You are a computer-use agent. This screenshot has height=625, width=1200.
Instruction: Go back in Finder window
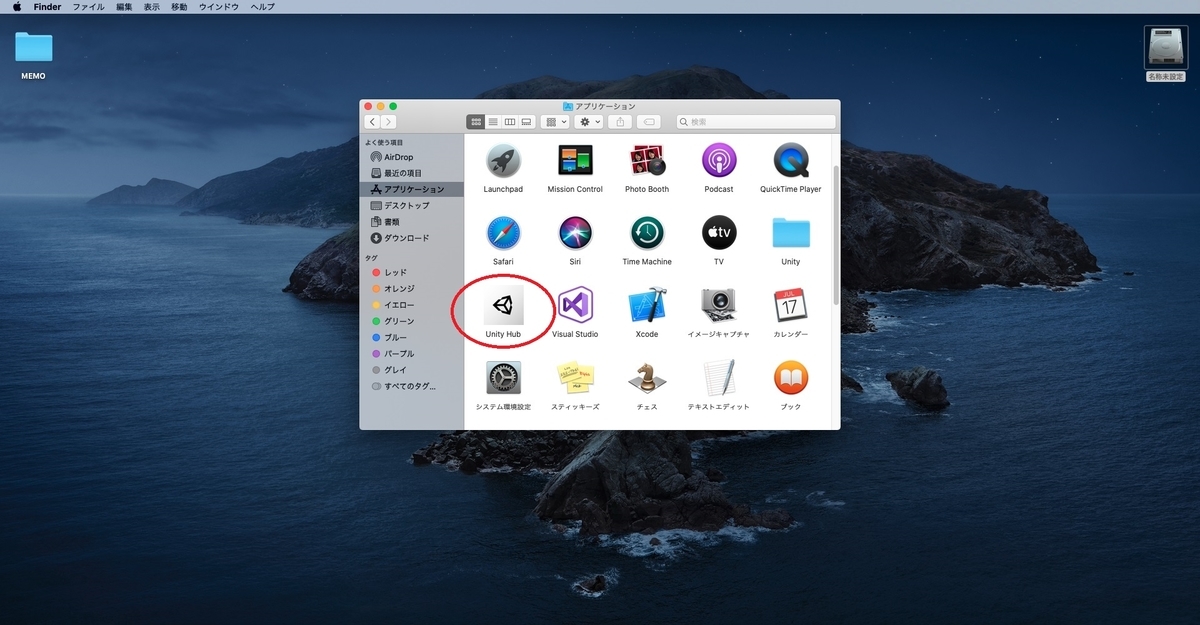coord(372,122)
